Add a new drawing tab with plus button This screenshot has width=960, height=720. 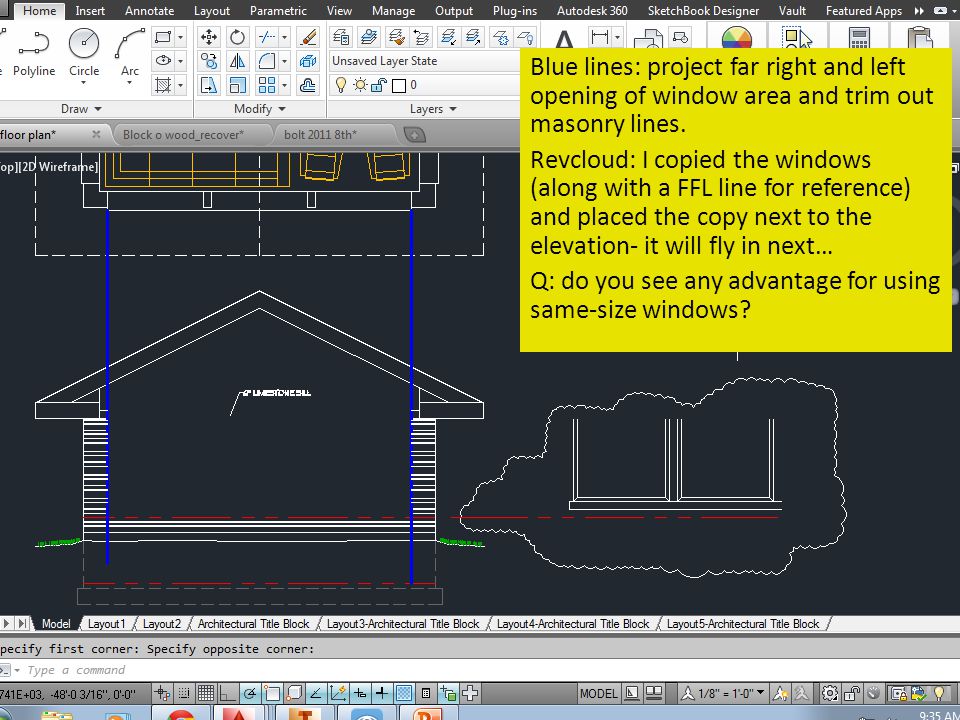click(x=414, y=135)
